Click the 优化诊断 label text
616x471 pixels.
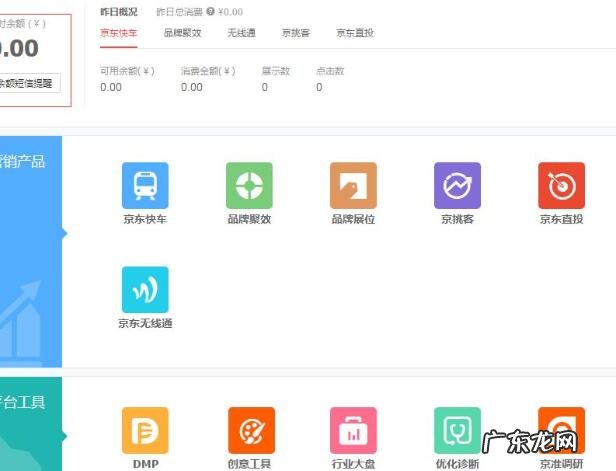(x=457, y=464)
